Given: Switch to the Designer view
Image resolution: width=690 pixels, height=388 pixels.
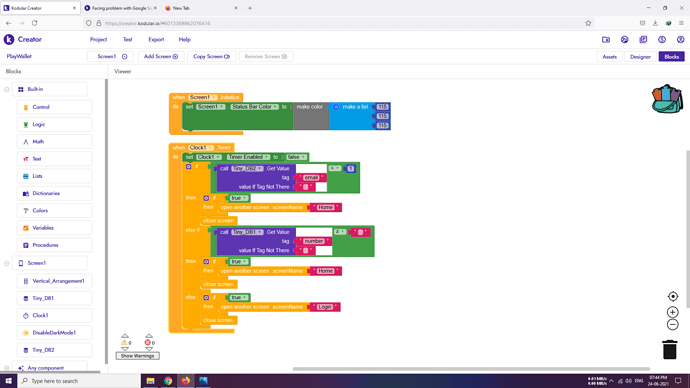Looking at the screenshot, I should [640, 57].
